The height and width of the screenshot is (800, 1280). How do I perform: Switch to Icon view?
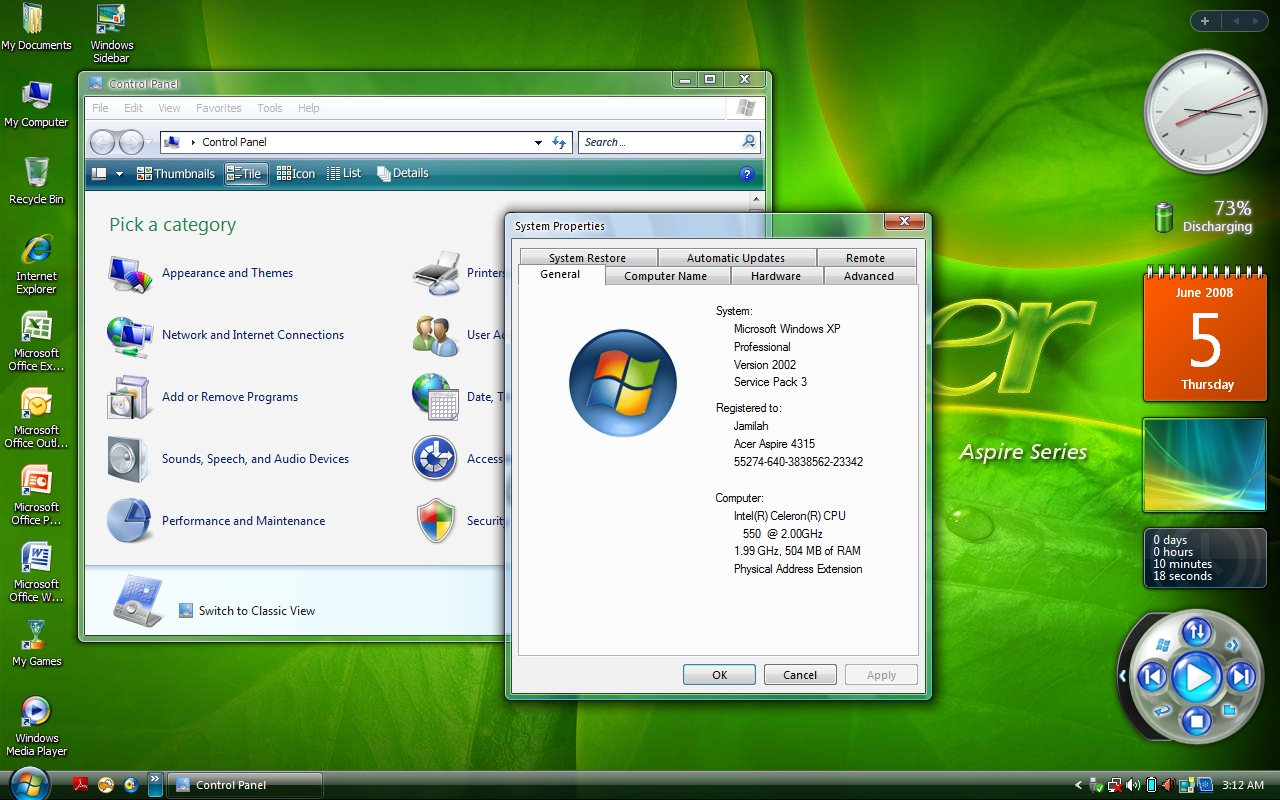[x=296, y=174]
